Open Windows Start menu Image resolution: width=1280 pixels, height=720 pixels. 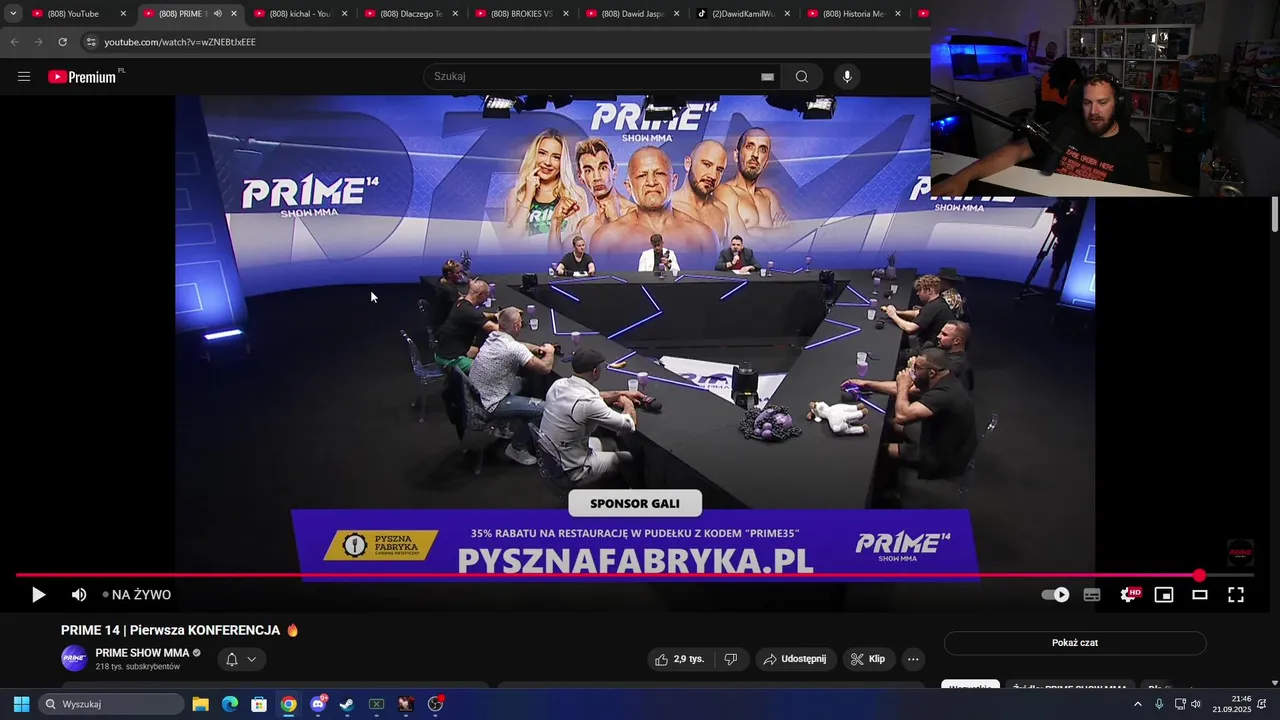(x=21, y=704)
